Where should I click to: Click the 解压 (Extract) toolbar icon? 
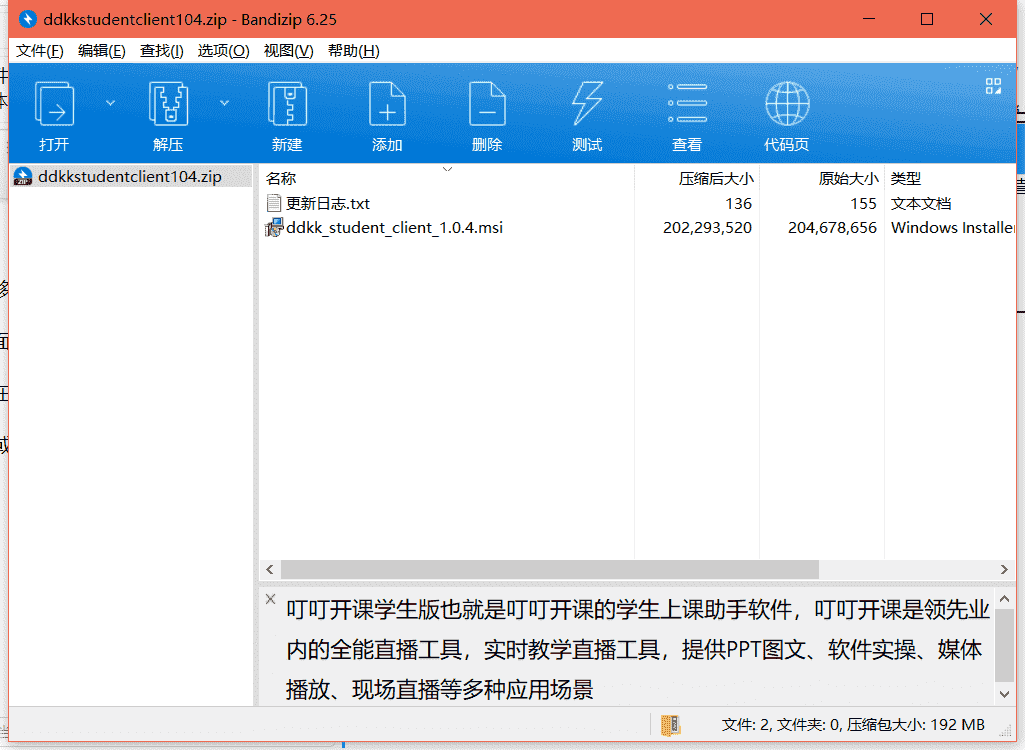[x=168, y=105]
